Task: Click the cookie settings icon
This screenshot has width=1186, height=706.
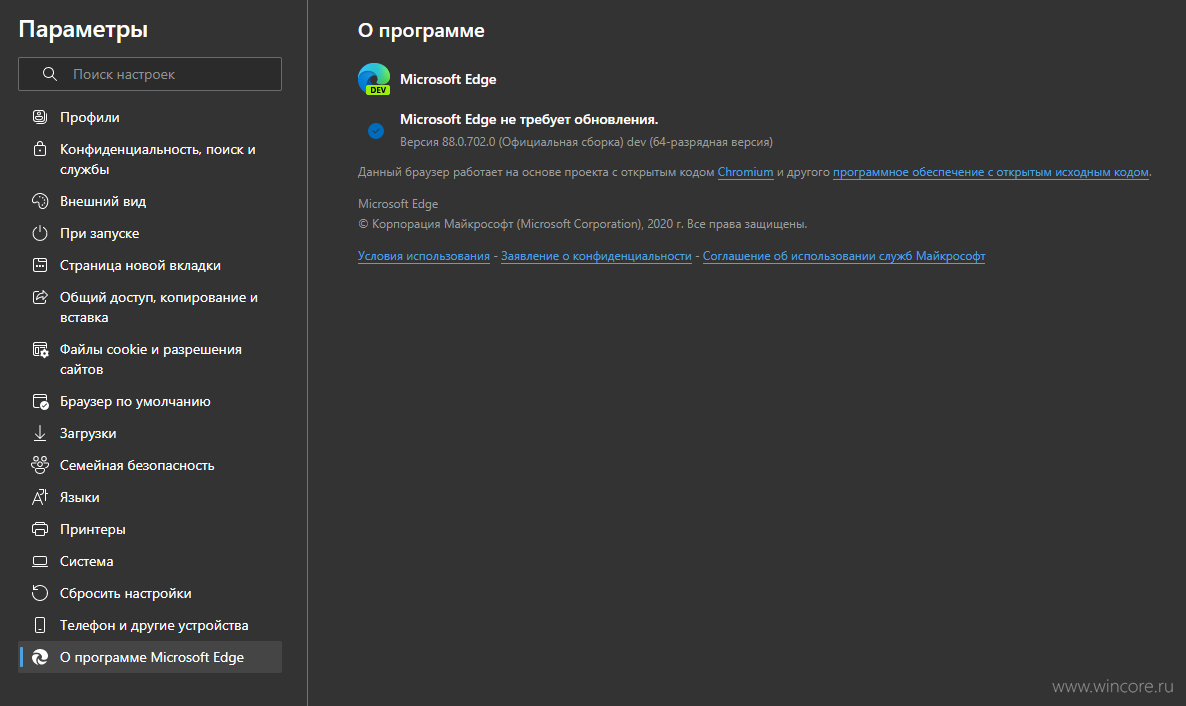Action: 40,350
